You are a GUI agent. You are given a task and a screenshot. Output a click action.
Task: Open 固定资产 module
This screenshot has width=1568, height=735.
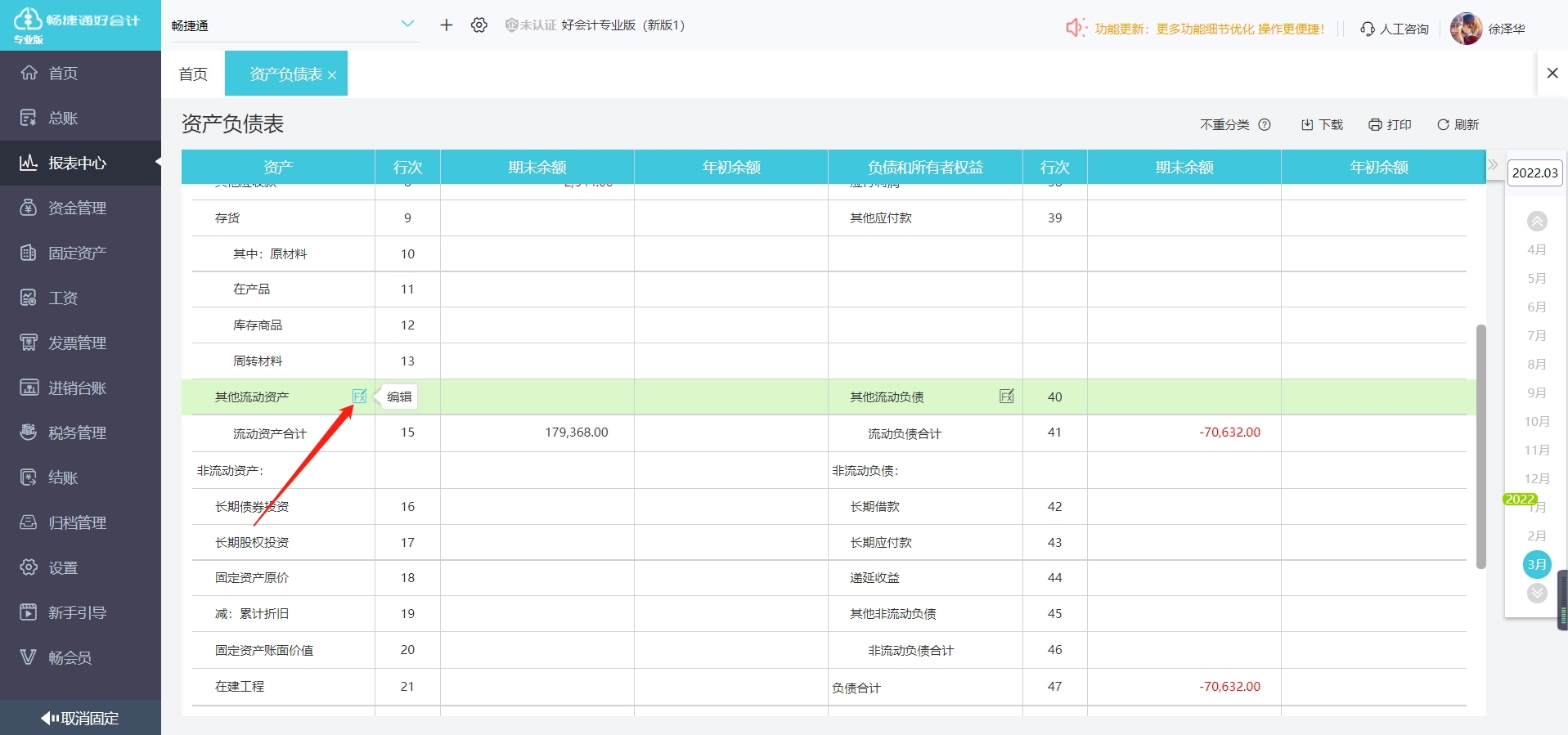click(x=80, y=253)
